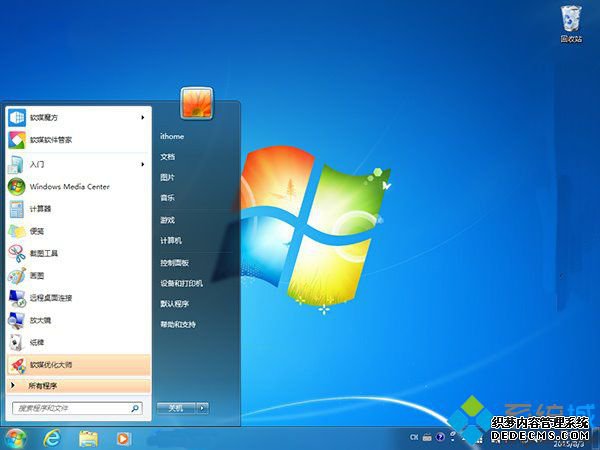
Task: Click the search programs and files box
Action: 77,408
